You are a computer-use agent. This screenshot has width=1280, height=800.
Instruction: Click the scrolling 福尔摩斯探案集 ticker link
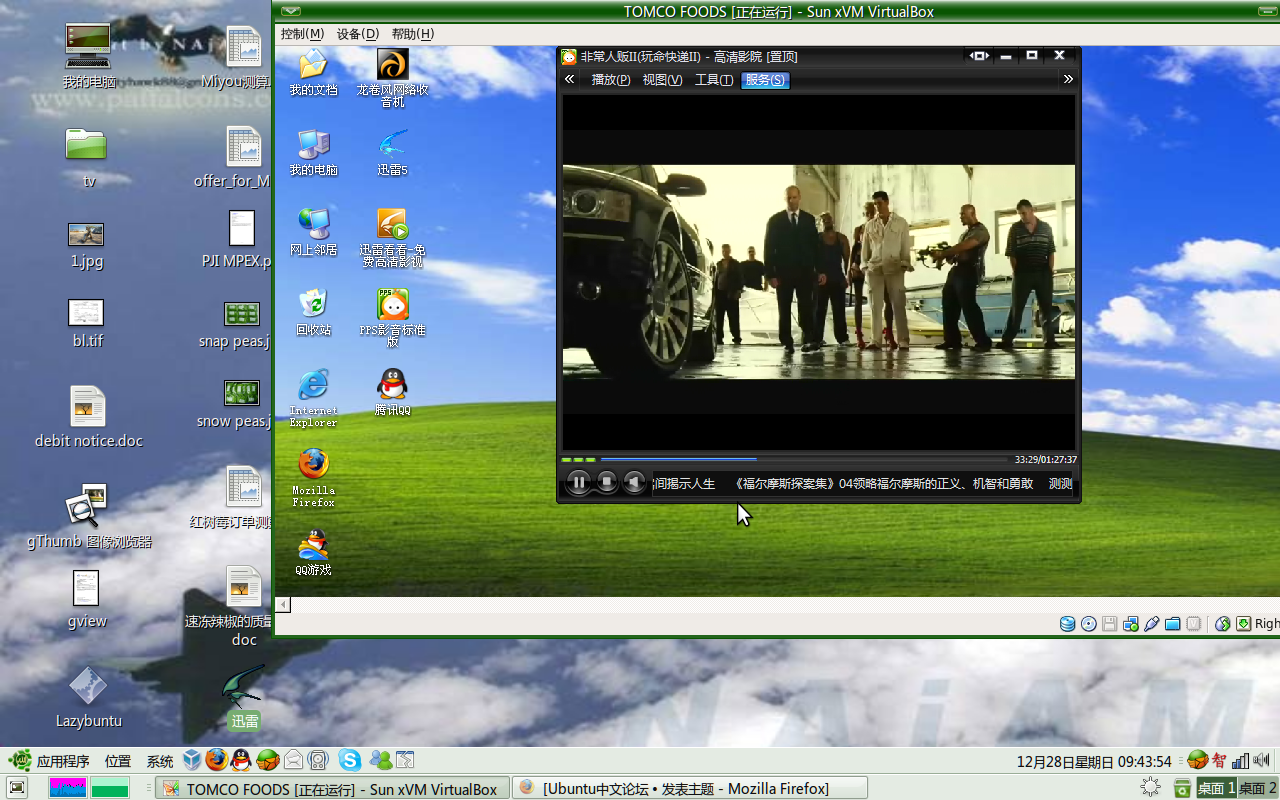884,484
